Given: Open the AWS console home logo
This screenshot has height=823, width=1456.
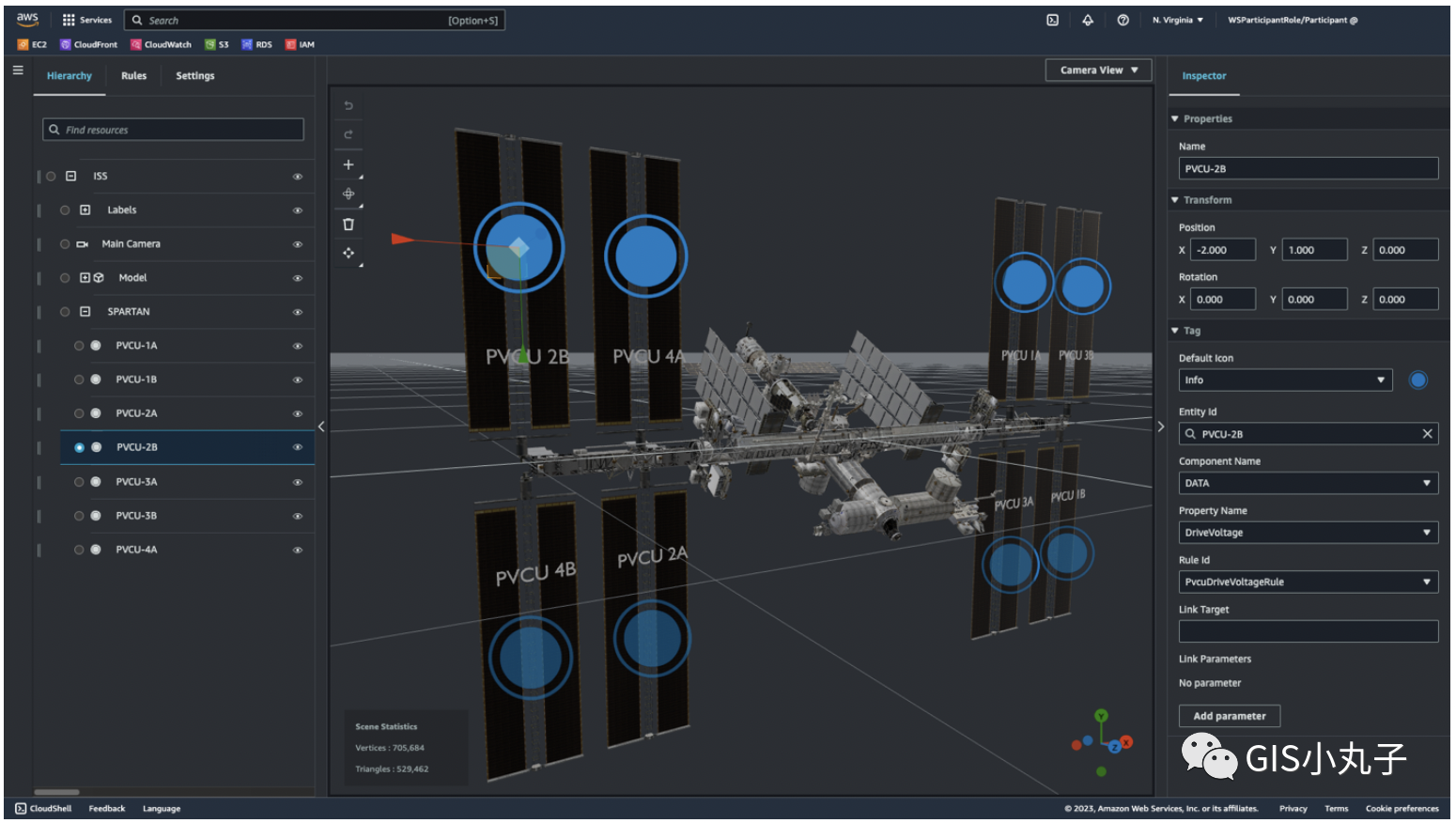Looking at the screenshot, I should pyautogui.click(x=27, y=19).
